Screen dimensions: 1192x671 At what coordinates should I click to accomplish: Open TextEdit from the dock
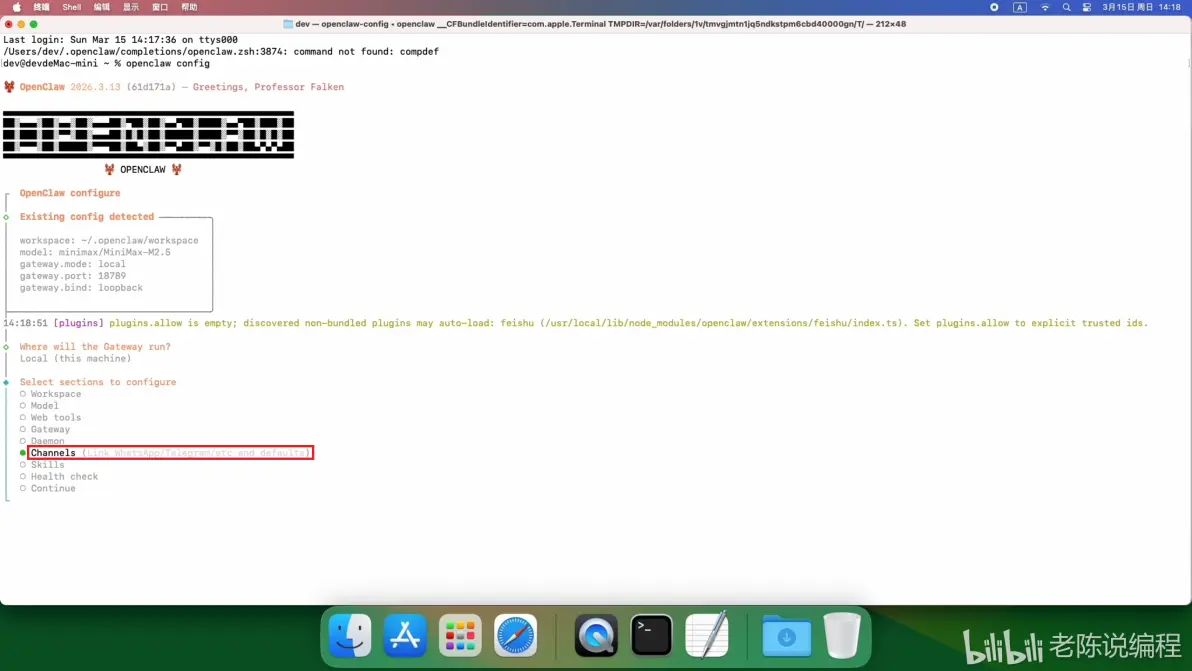pyautogui.click(x=707, y=635)
